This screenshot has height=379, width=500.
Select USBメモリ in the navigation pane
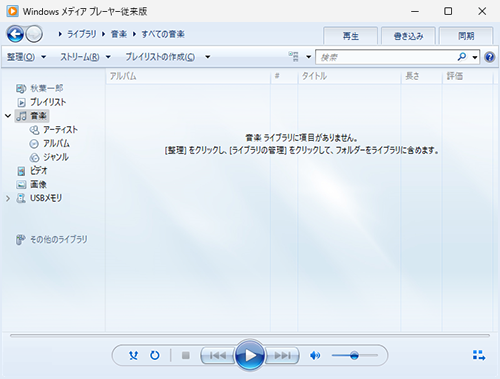[39, 198]
